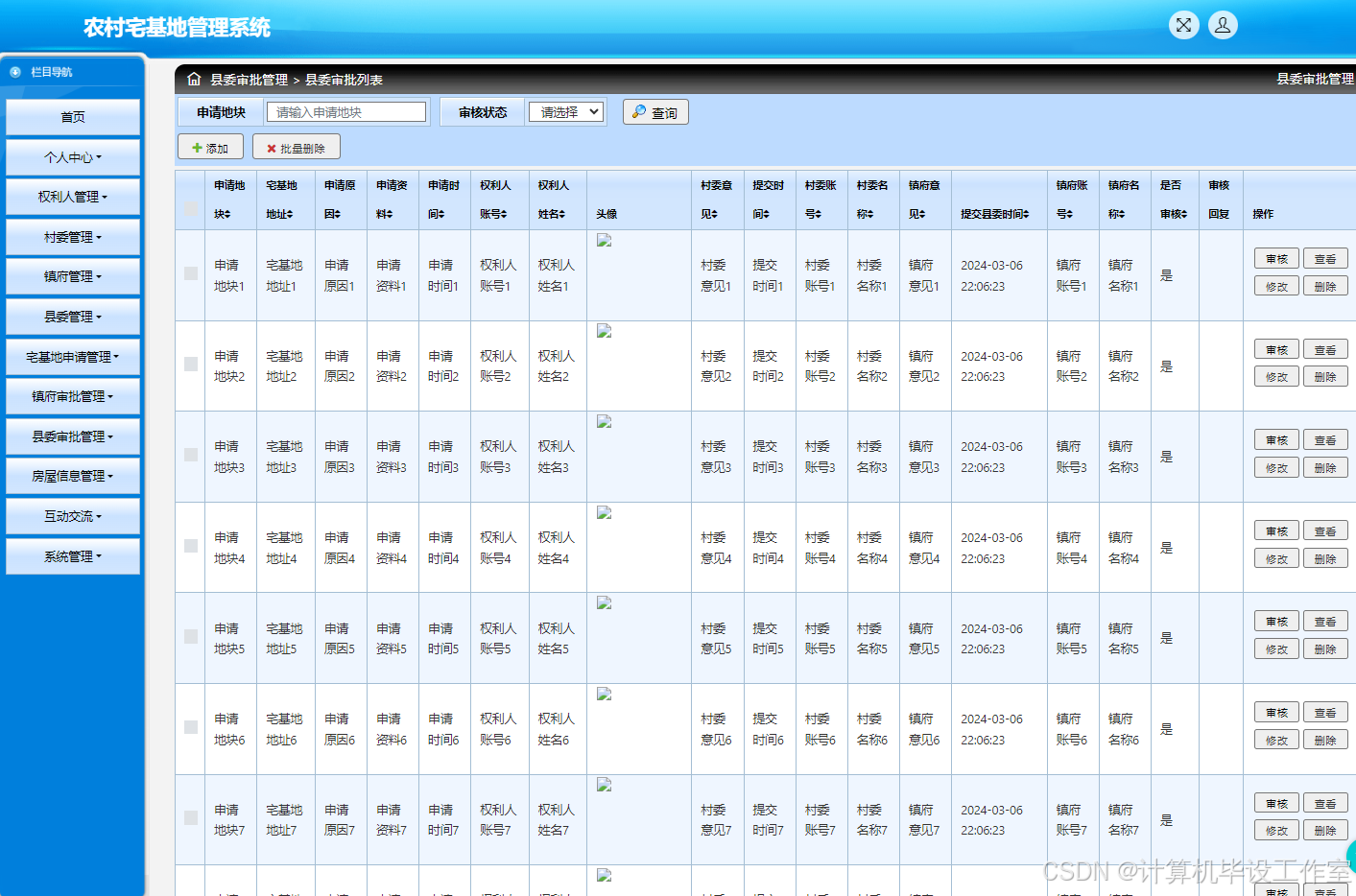The image size is (1356, 896).
Task: Click the home icon in breadcrumb
Action: (x=194, y=79)
